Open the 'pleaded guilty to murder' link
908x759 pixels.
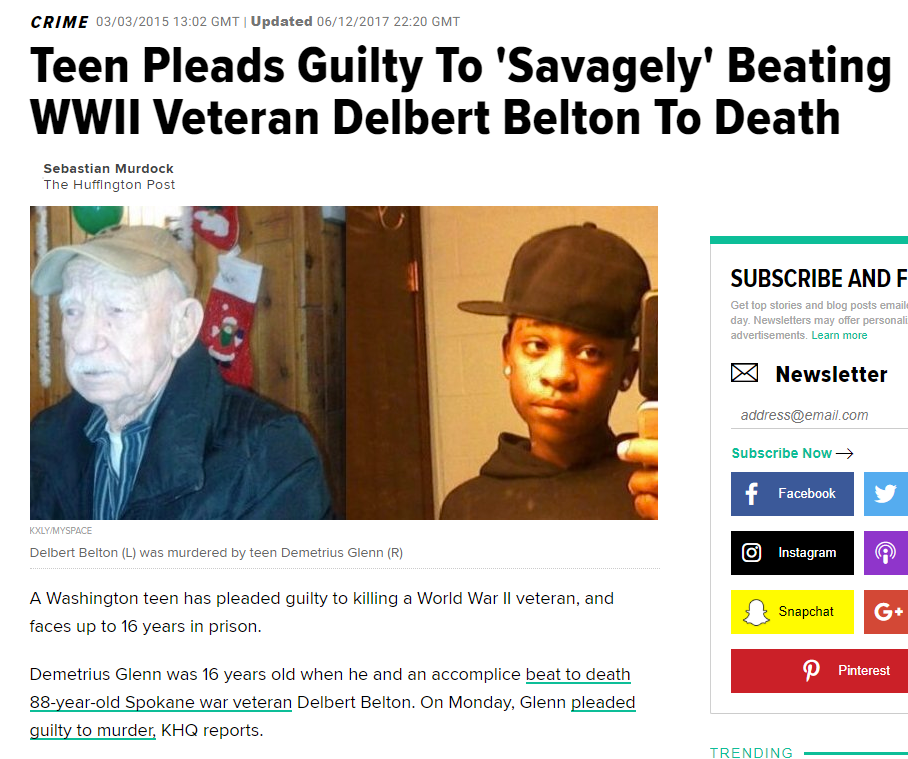click(x=332, y=717)
